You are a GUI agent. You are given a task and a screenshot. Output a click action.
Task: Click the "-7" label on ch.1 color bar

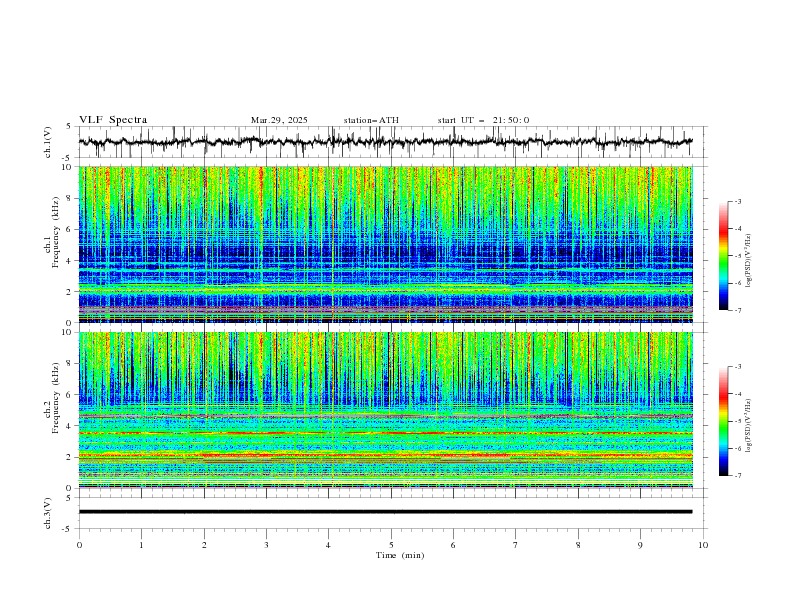coord(738,310)
